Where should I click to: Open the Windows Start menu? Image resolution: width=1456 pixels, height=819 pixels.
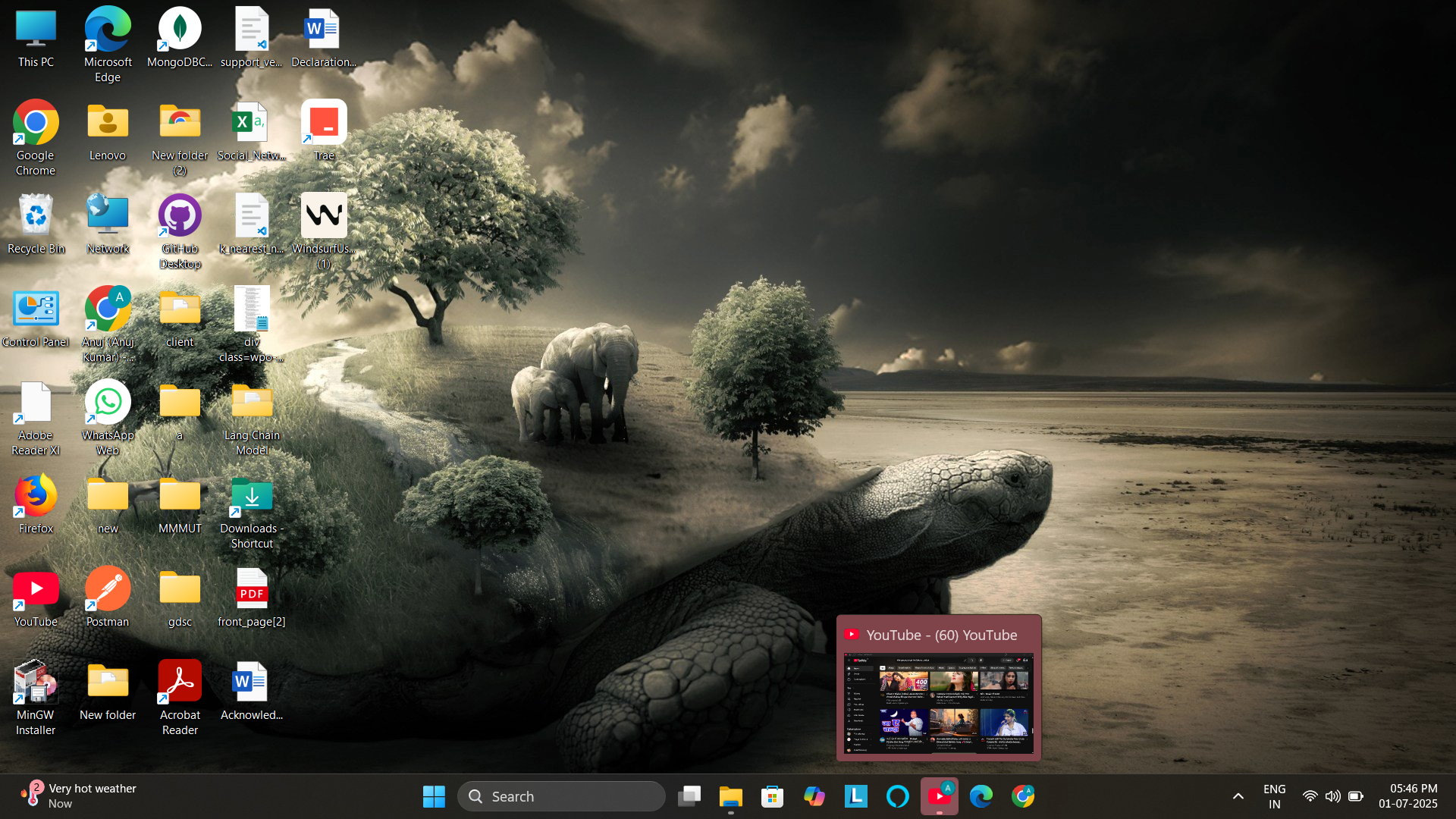coord(434,796)
